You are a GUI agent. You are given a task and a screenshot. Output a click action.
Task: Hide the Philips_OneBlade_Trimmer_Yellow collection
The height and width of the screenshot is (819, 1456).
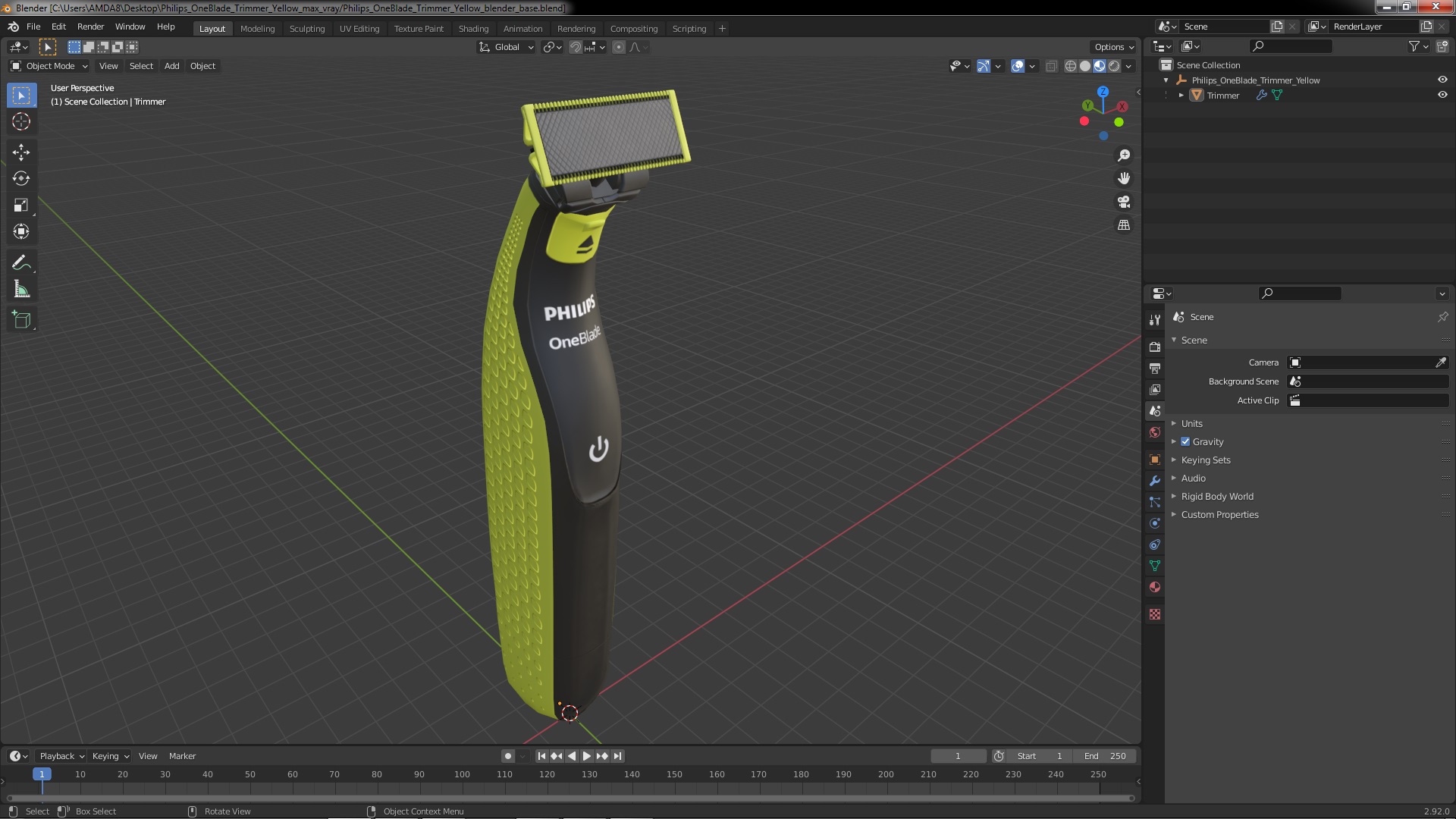[x=1442, y=80]
